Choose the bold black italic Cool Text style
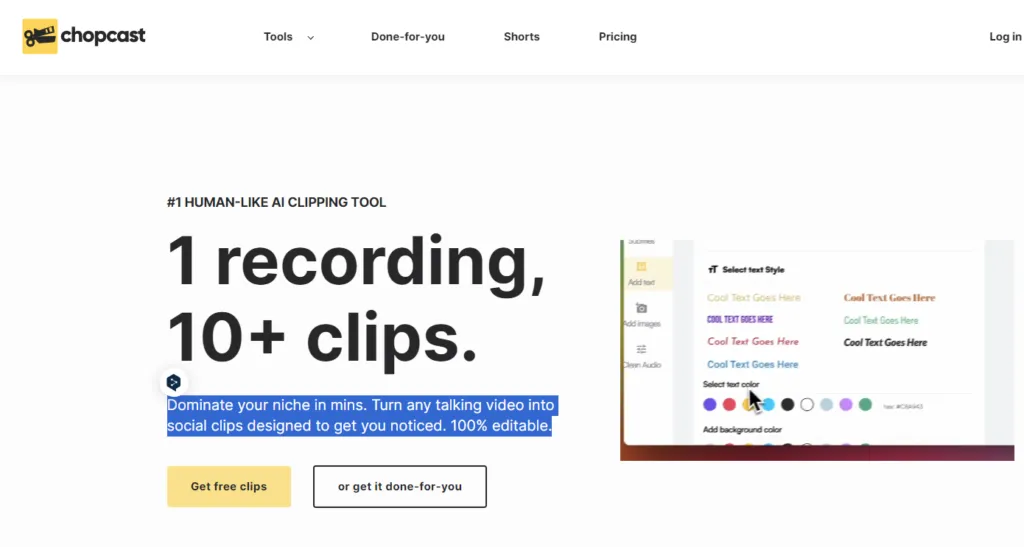 point(885,343)
